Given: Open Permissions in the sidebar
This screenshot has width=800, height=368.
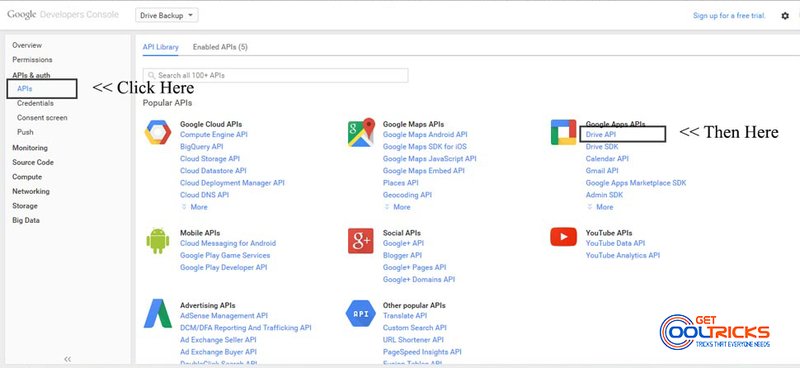Looking at the screenshot, I should (32, 60).
